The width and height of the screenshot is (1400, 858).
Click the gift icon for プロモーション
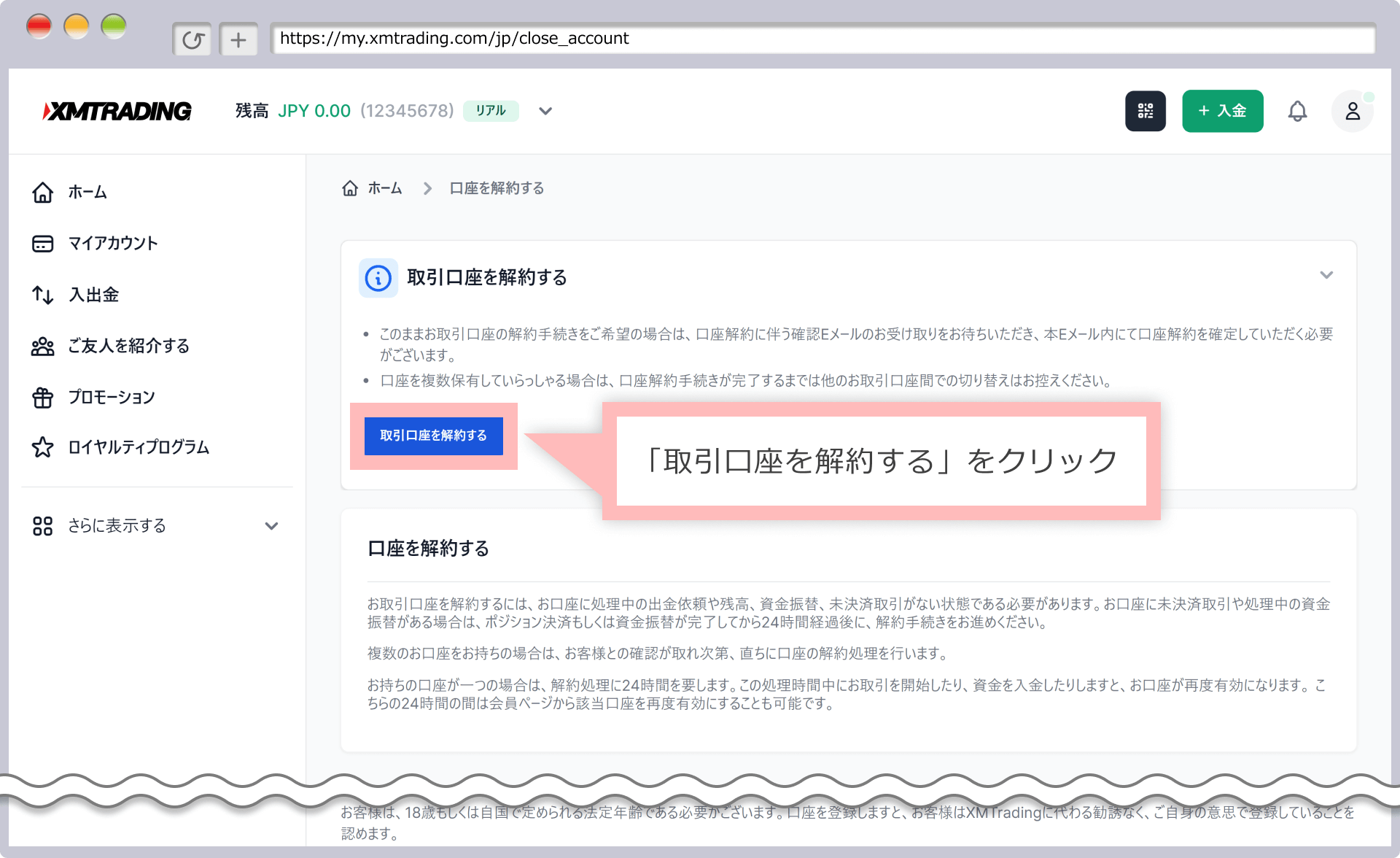click(42, 398)
